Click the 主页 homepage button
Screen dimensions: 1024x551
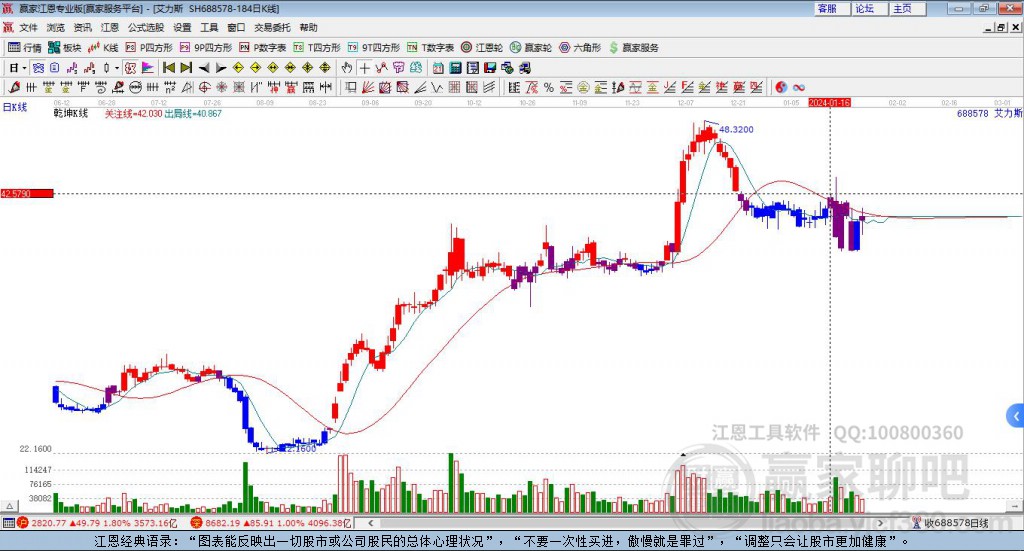pos(908,8)
